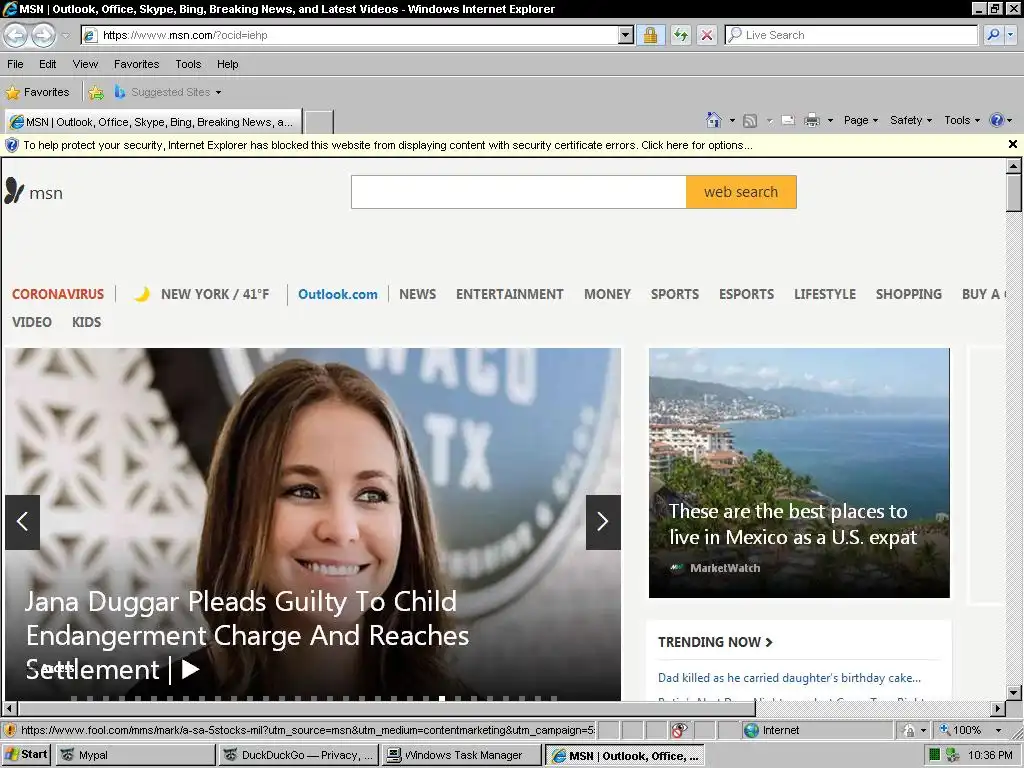Play the Jana Duggar headline video
This screenshot has height=768, width=1024.
(190, 669)
